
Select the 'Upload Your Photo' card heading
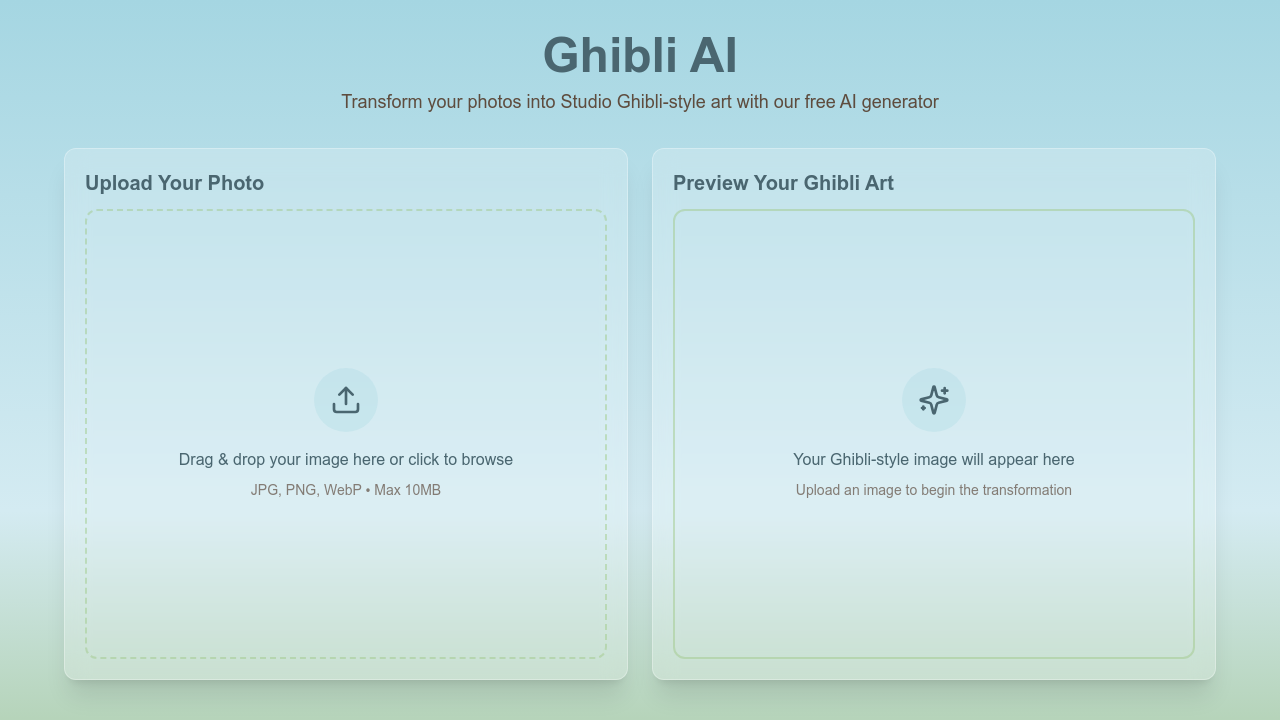pos(174,183)
